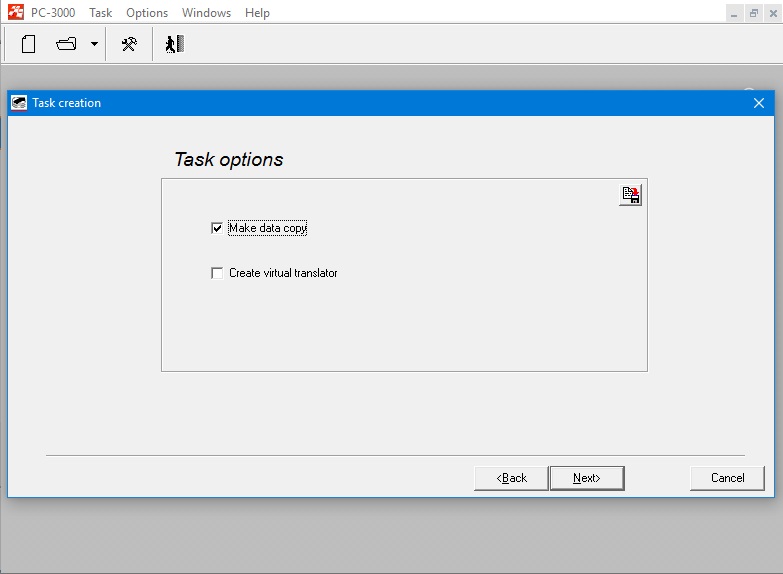Cancel the task creation wizard

tap(727, 478)
